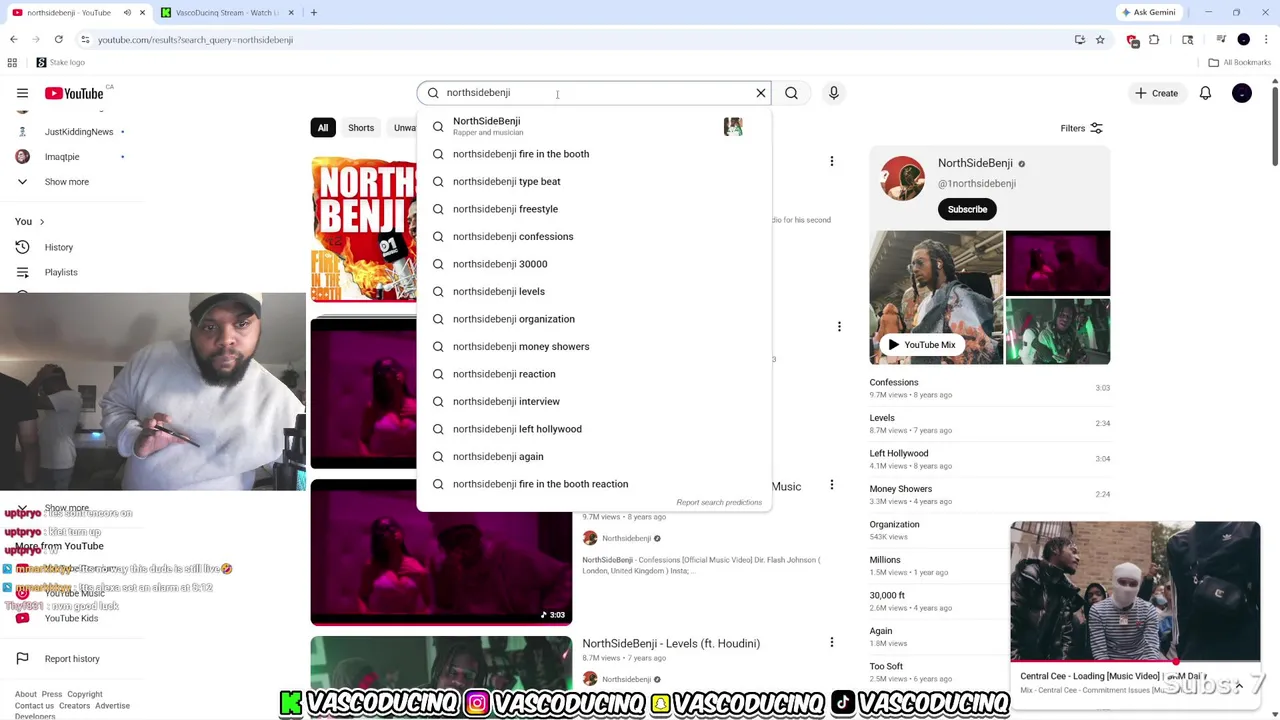Viewport: 1280px width, 720px height.
Task: Choose suggestion 'northsidebenji organization'
Action: pos(594,319)
